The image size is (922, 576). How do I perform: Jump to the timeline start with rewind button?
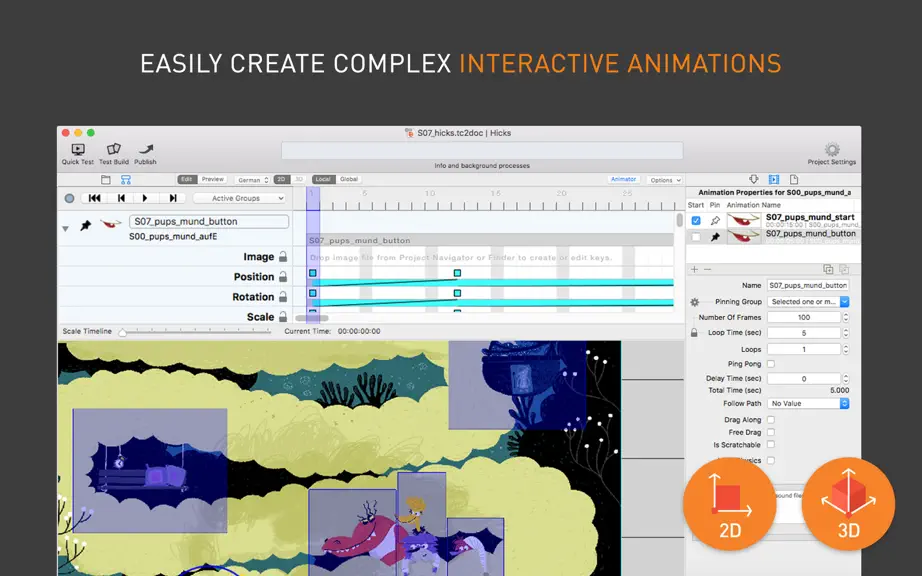coord(94,198)
